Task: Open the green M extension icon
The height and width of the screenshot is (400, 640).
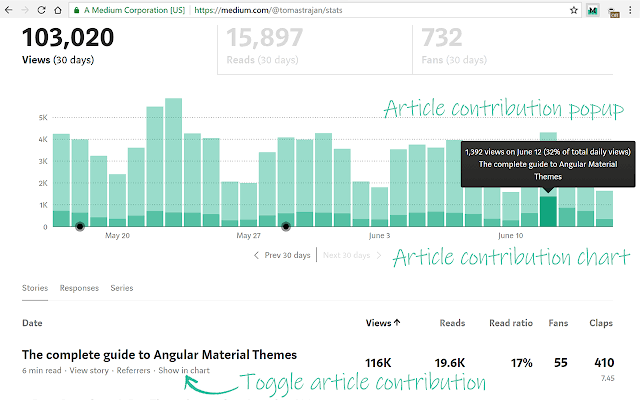Action: point(593,11)
